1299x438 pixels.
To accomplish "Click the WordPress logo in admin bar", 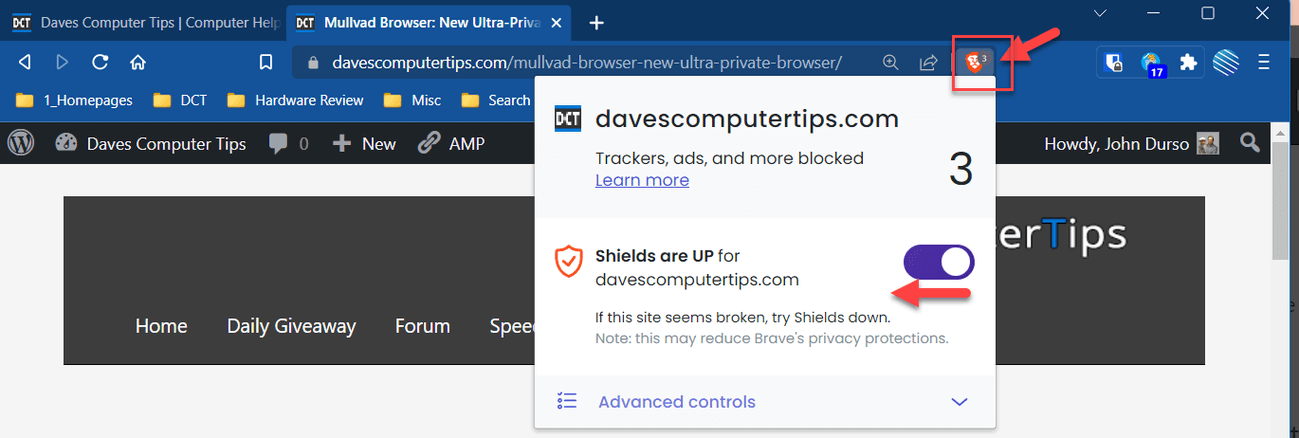I will click(x=22, y=144).
